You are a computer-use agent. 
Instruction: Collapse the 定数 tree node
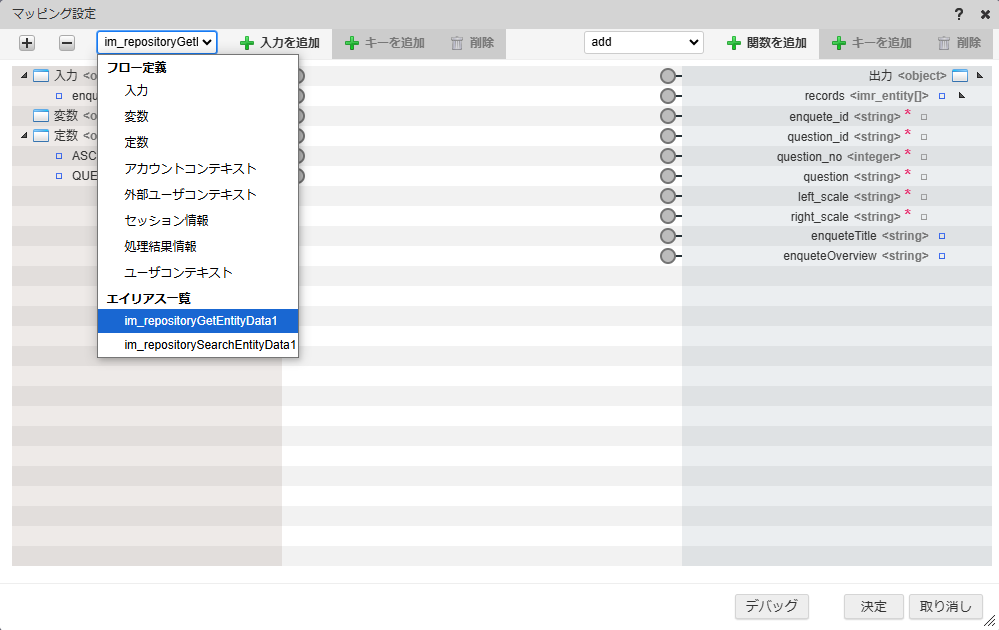coord(23,135)
